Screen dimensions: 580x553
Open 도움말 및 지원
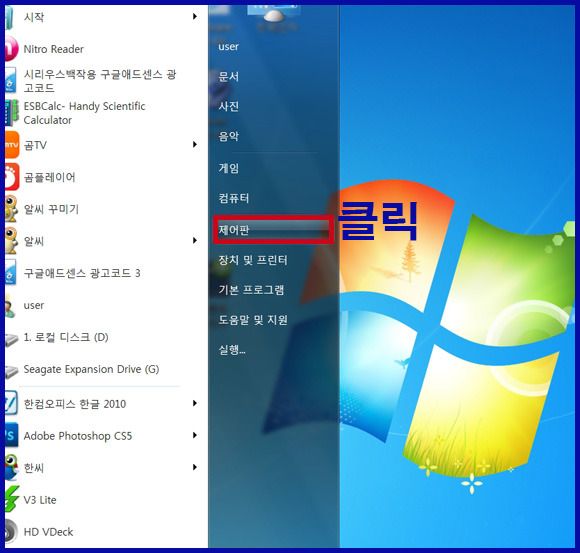coord(253,320)
